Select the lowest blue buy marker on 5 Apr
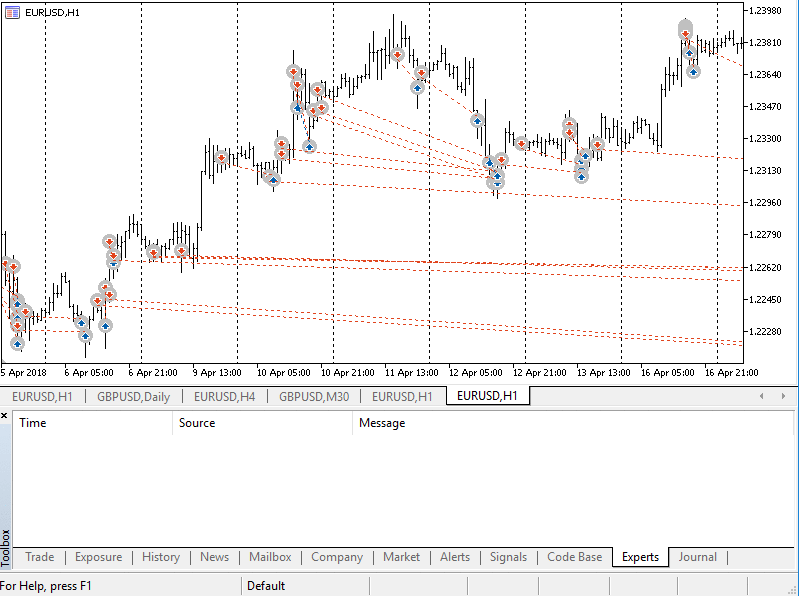 17,344
